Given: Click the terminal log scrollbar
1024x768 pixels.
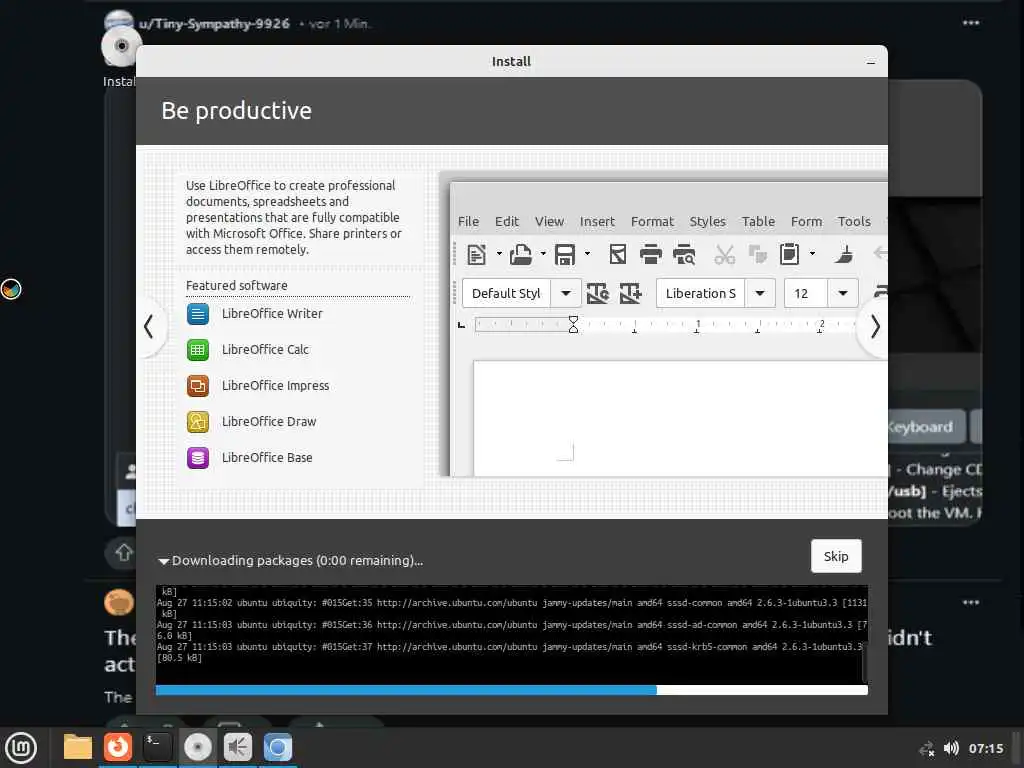Looking at the screenshot, I should tap(865, 662).
